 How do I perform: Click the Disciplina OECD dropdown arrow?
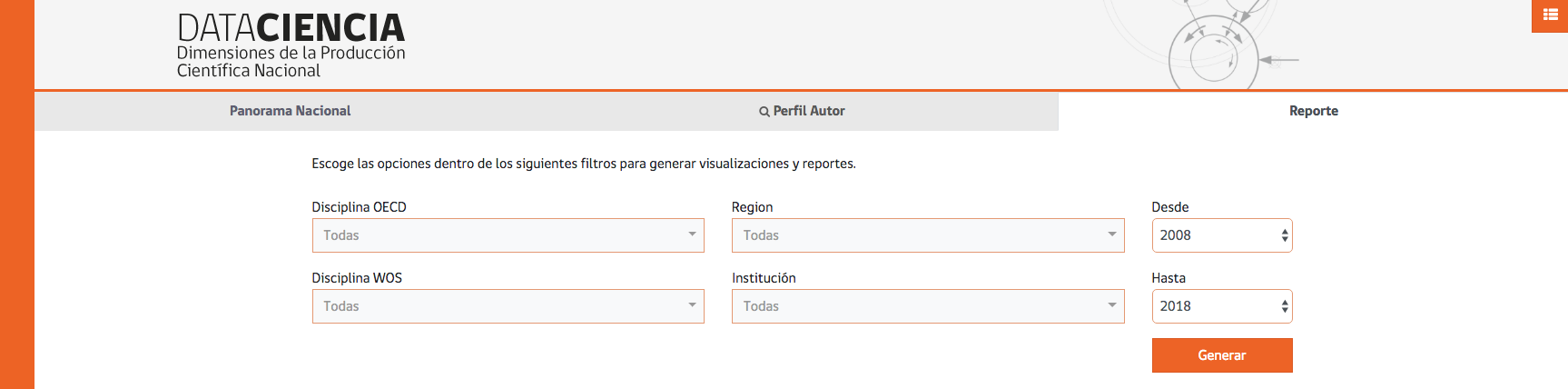[x=692, y=234]
